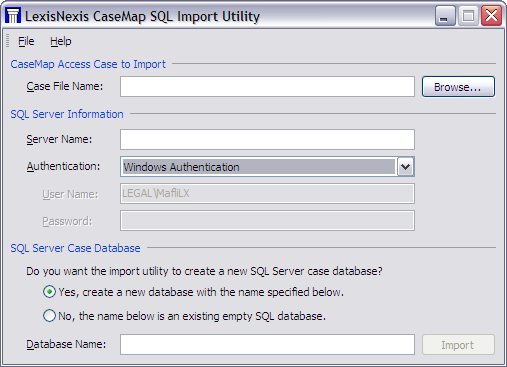The image size is (507, 367).
Task: Focus the Server Name input field
Action: pos(267,140)
